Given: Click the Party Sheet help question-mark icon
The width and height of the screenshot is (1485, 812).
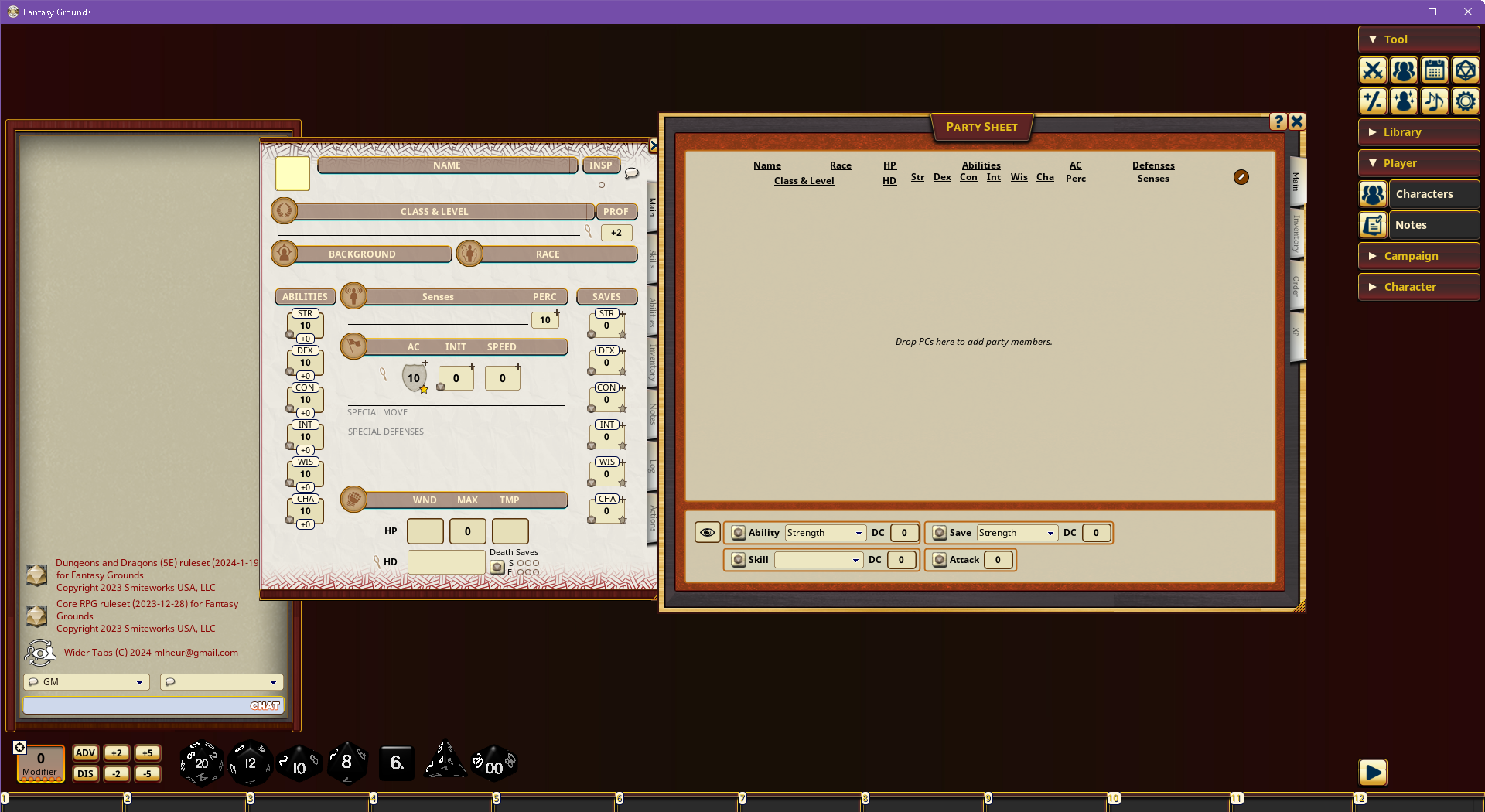Looking at the screenshot, I should (1278, 121).
